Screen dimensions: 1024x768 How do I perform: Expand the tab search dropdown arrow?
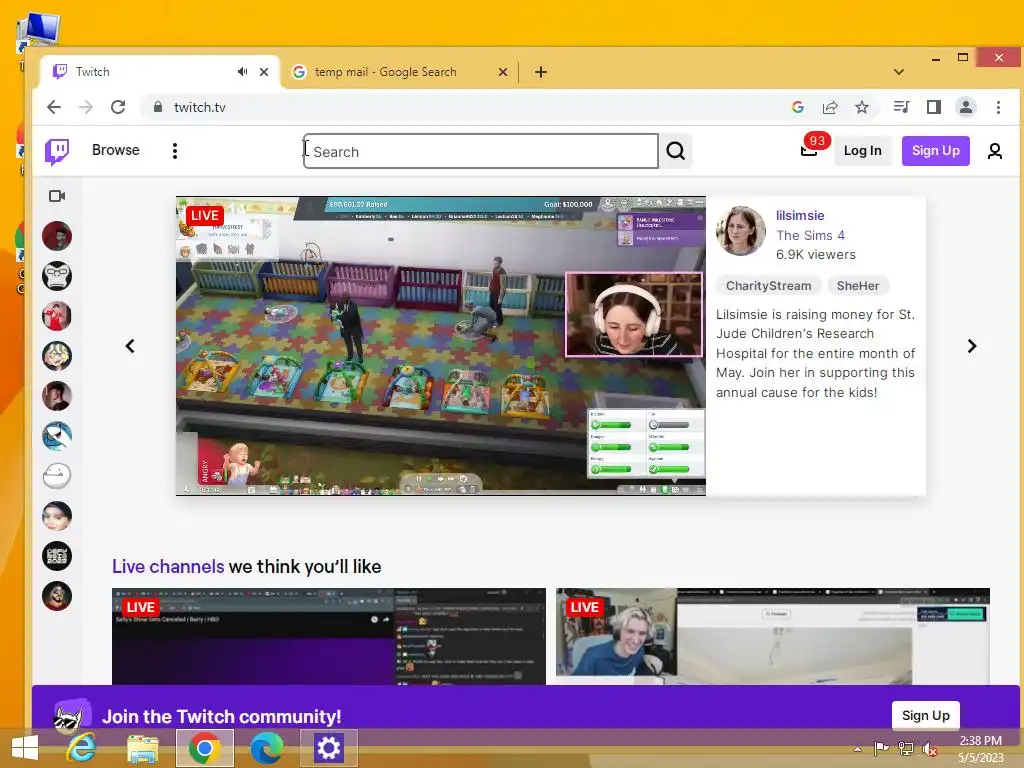[x=899, y=72]
